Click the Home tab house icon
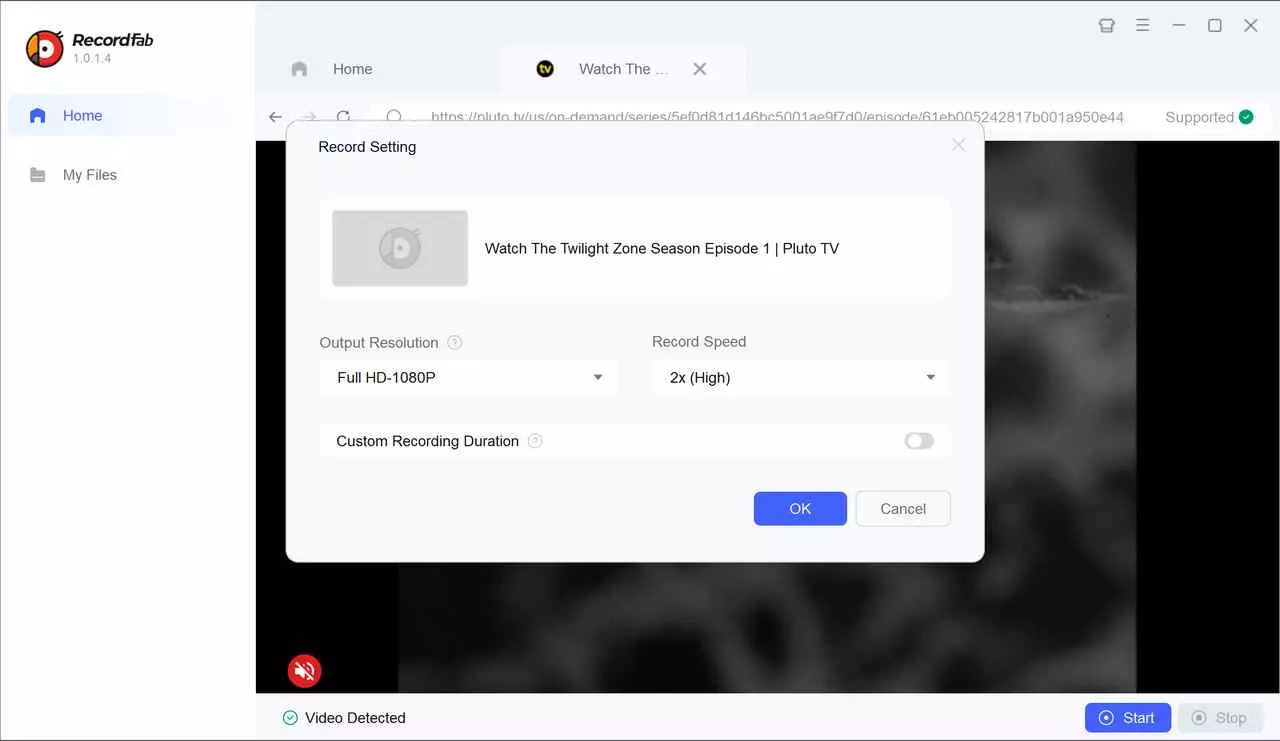The height and width of the screenshot is (741, 1280). click(299, 69)
